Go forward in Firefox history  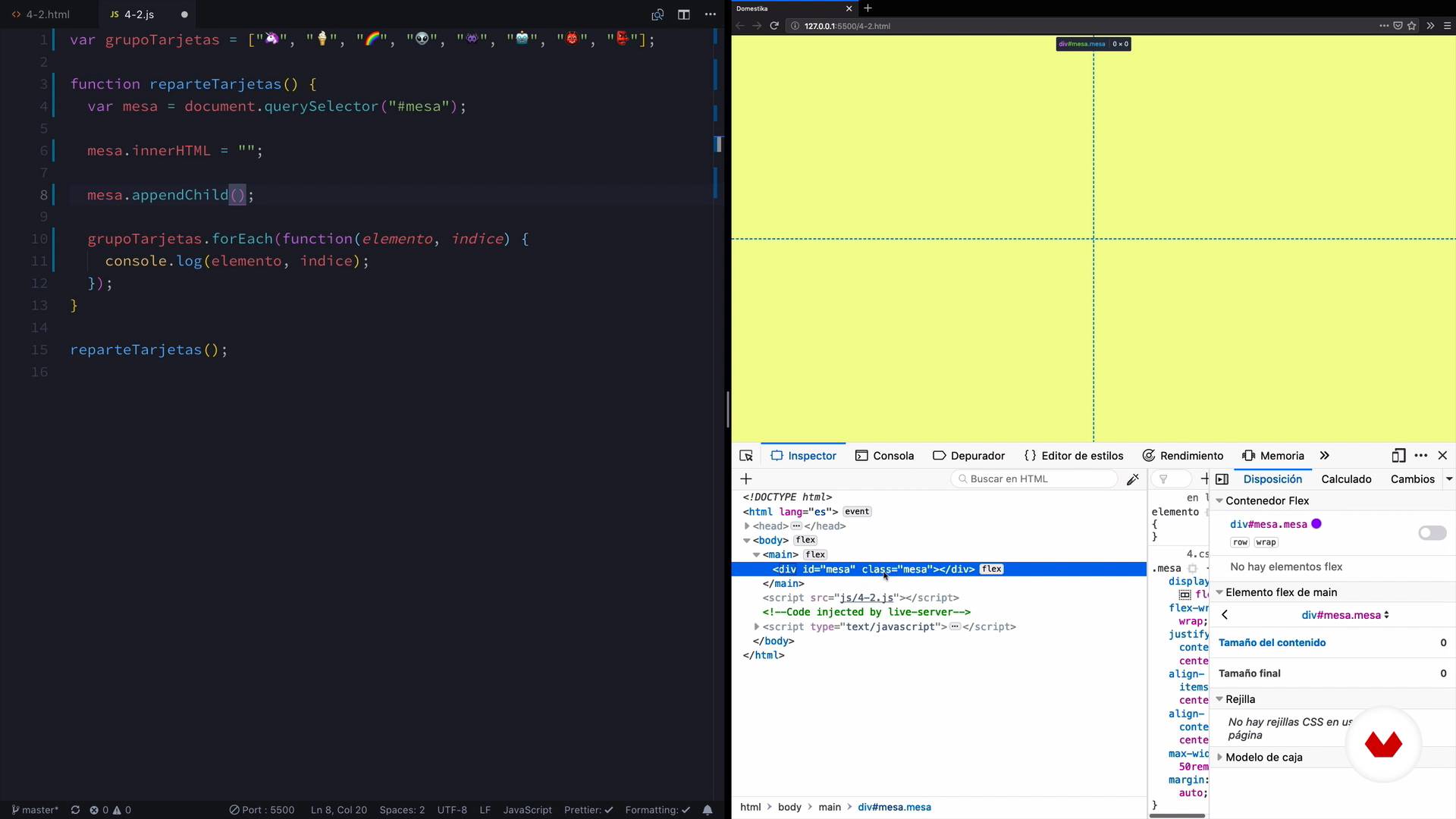coord(757,26)
